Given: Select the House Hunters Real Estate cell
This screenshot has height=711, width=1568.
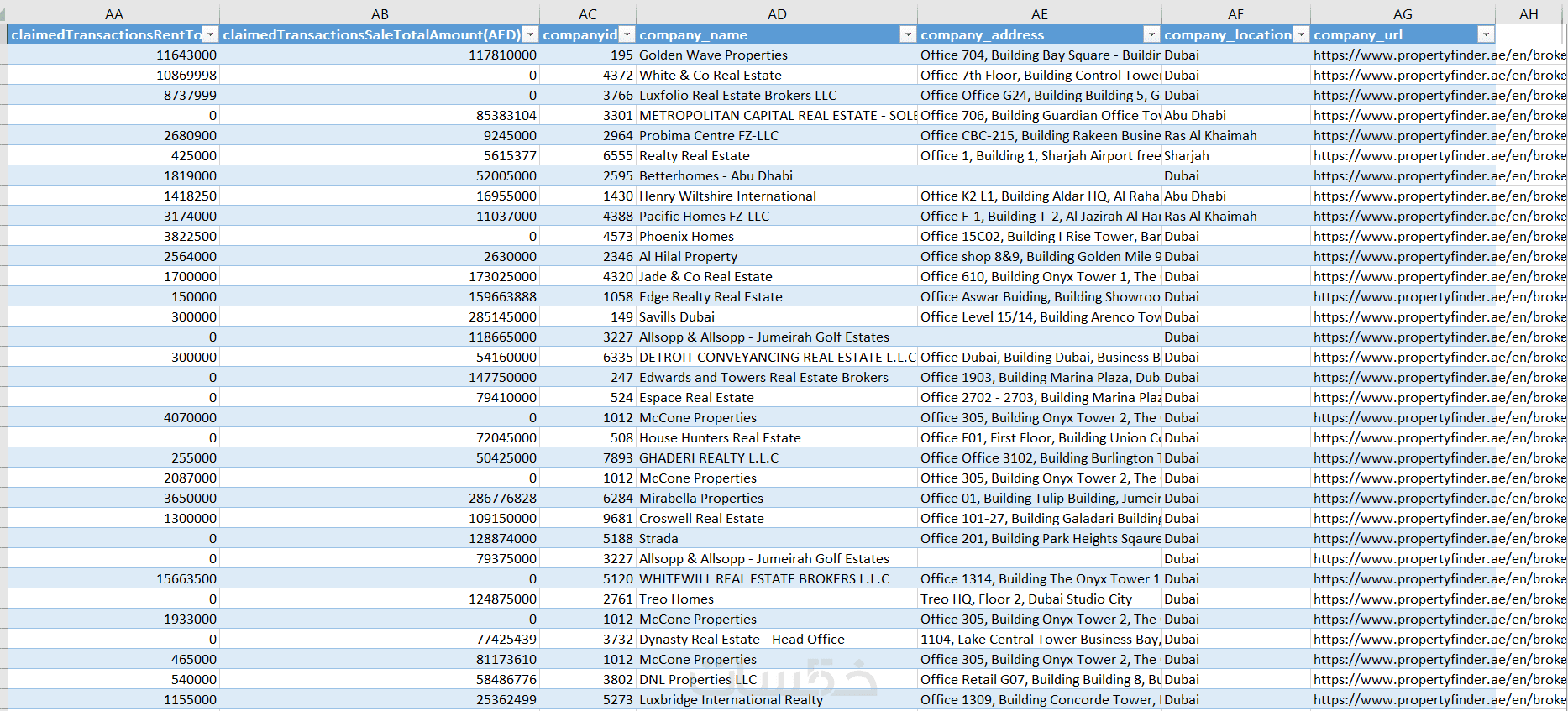Looking at the screenshot, I should [x=777, y=437].
